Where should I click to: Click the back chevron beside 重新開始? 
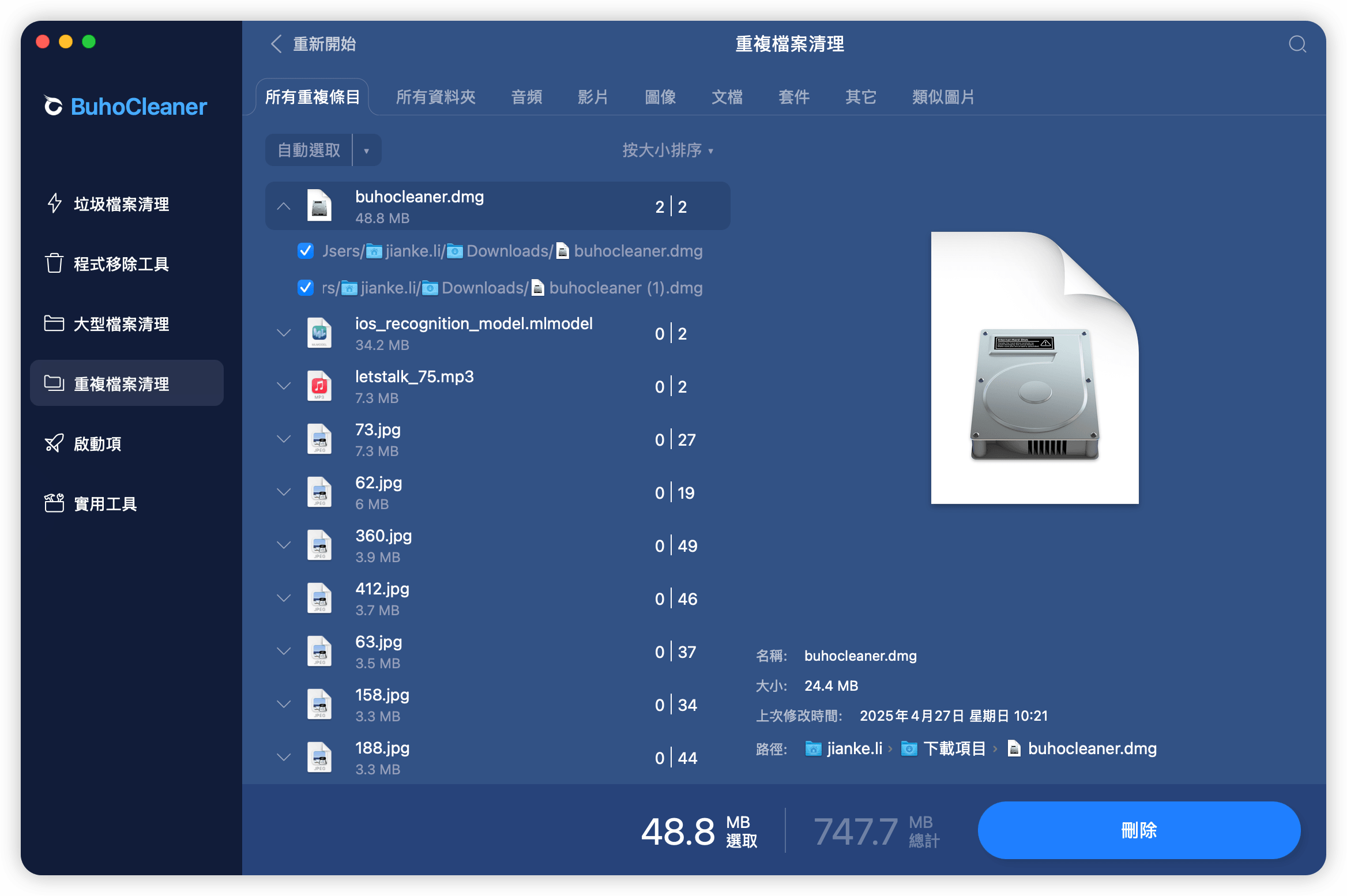coord(276,44)
